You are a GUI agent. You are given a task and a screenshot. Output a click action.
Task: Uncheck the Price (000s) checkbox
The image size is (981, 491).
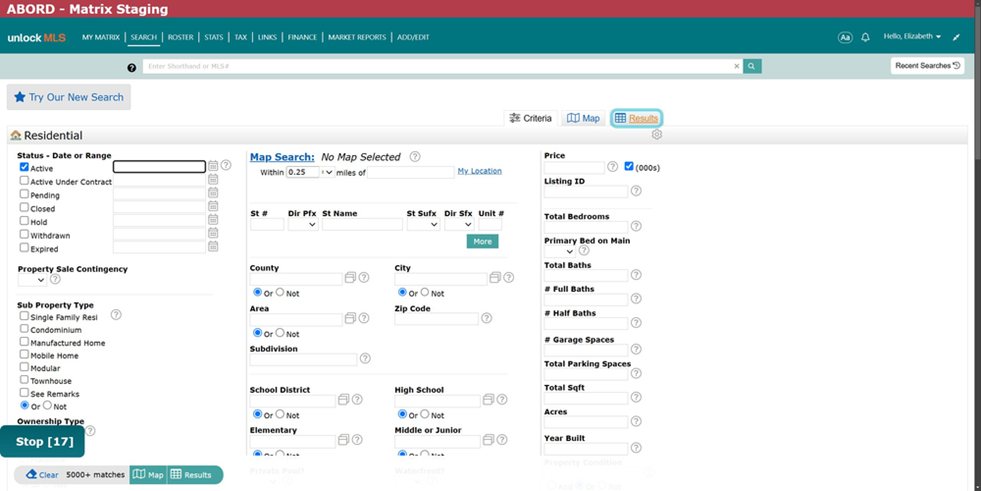pyautogui.click(x=629, y=166)
